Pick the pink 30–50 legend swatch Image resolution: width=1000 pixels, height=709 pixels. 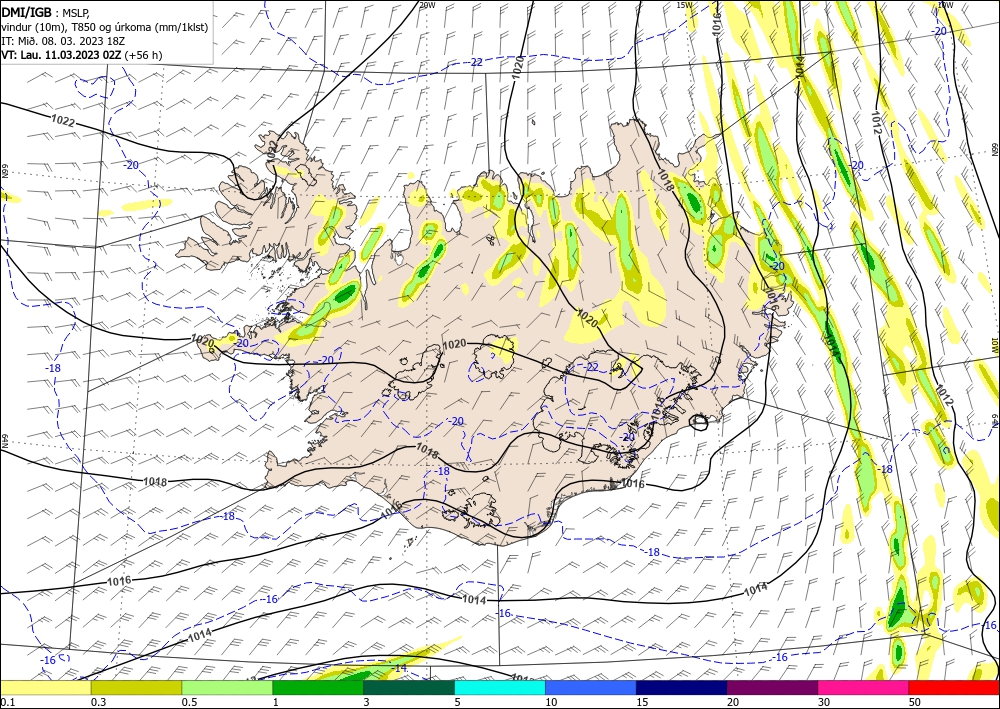click(864, 687)
